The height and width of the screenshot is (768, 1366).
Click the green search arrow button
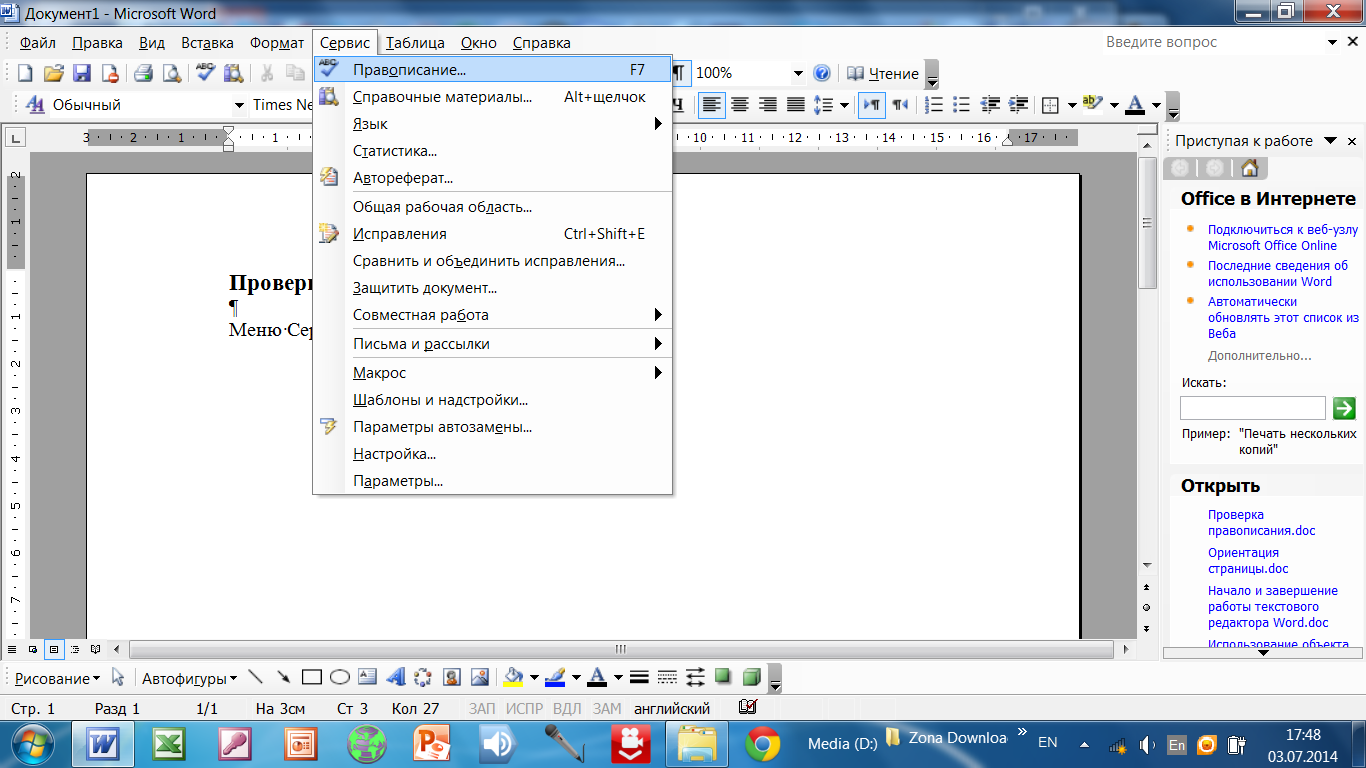tap(1344, 408)
